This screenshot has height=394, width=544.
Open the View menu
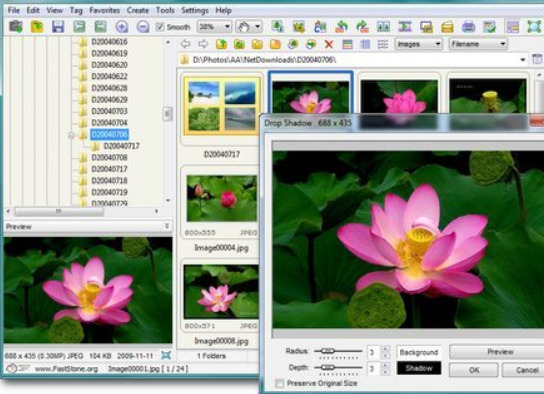(x=54, y=10)
